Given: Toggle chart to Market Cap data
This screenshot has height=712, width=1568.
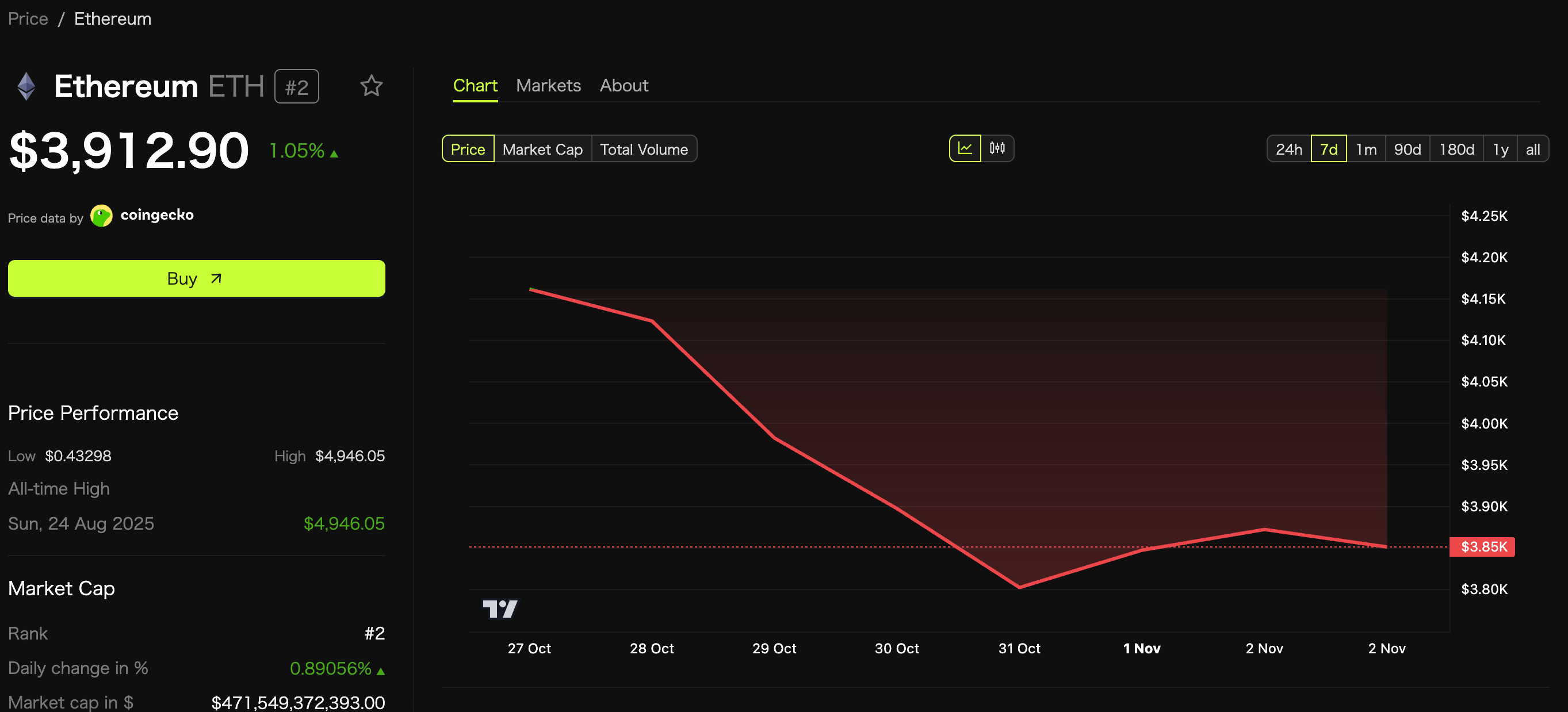Looking at the screenshot, I should coord(542,149).
